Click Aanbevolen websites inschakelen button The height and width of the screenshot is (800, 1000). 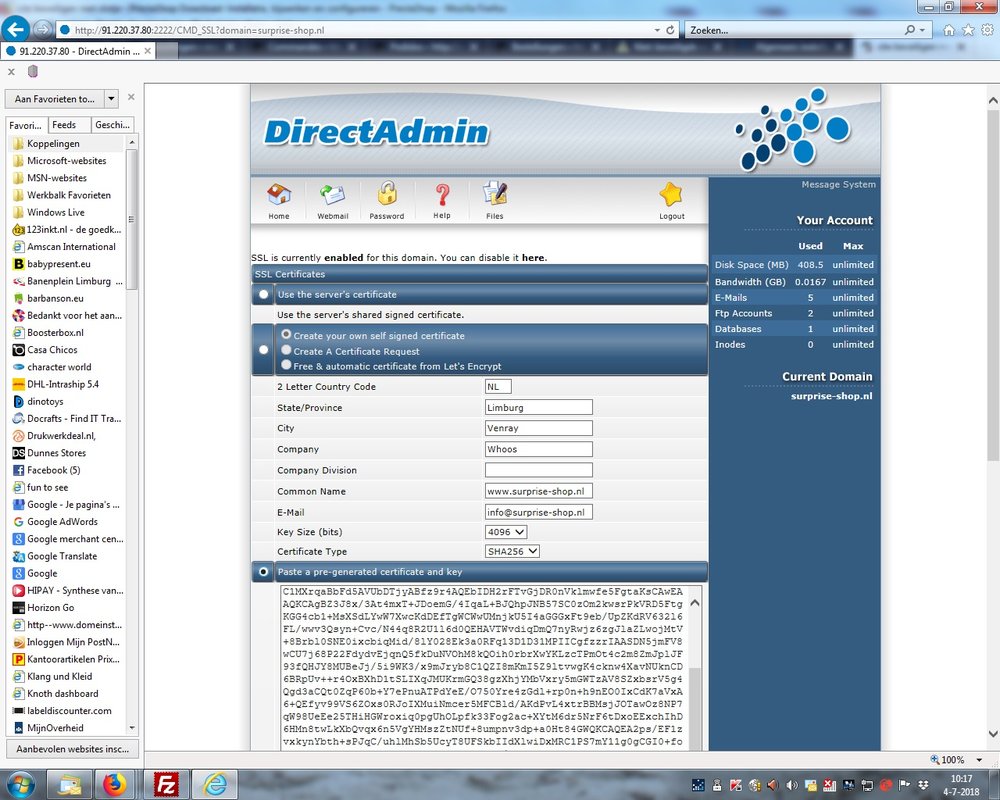(x=72, y=749)
